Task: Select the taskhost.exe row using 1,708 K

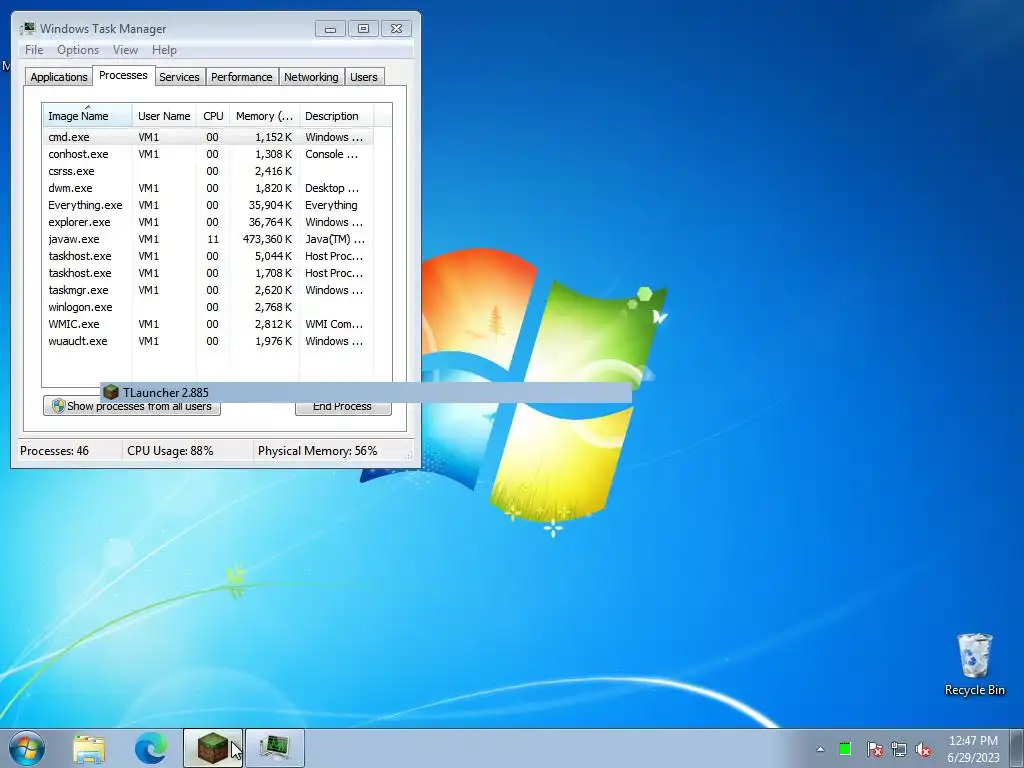Action: [208, 273]
